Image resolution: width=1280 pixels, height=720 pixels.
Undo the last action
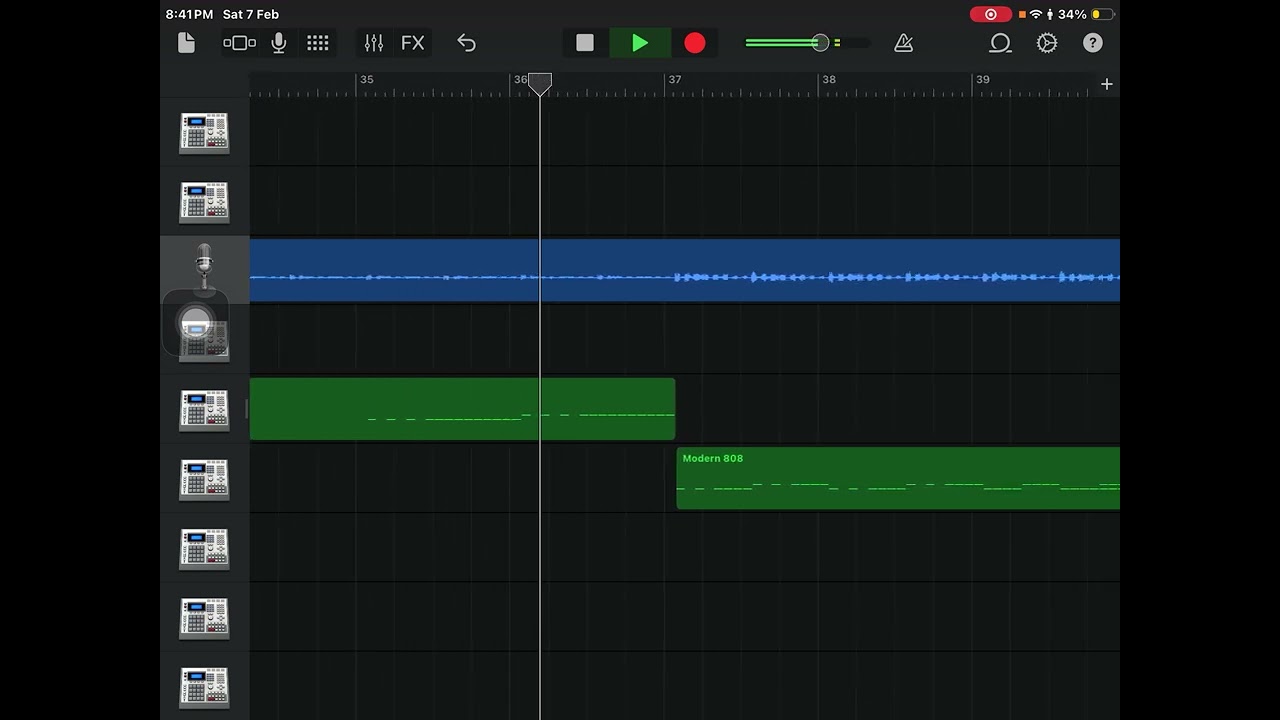point(467,43)
